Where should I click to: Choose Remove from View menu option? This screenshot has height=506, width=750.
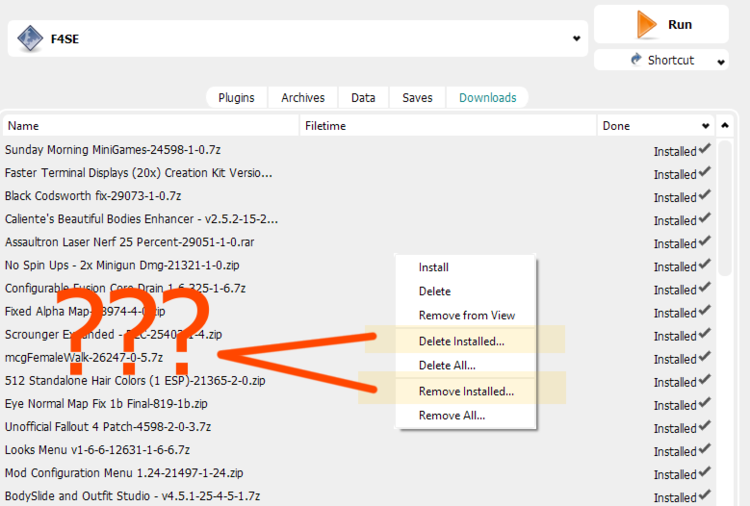(466, 315)
